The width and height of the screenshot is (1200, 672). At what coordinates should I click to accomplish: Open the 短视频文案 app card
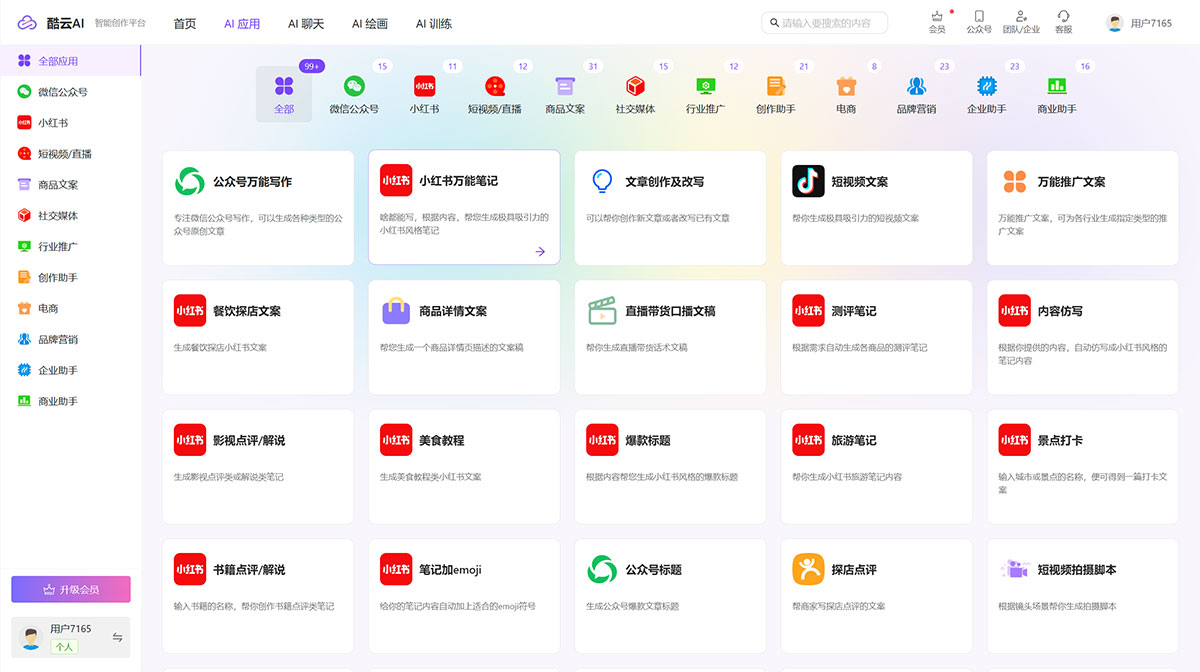[876, 208]
